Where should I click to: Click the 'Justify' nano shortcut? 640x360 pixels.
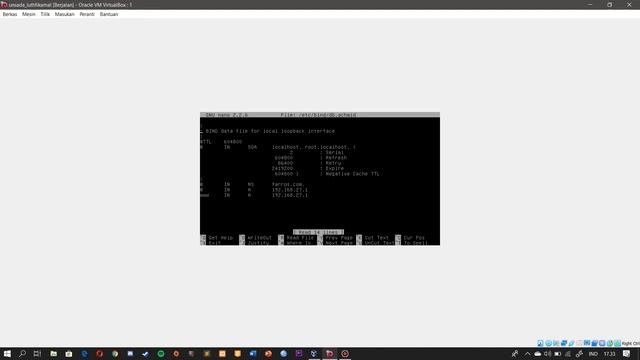click(x=258, y=243)
